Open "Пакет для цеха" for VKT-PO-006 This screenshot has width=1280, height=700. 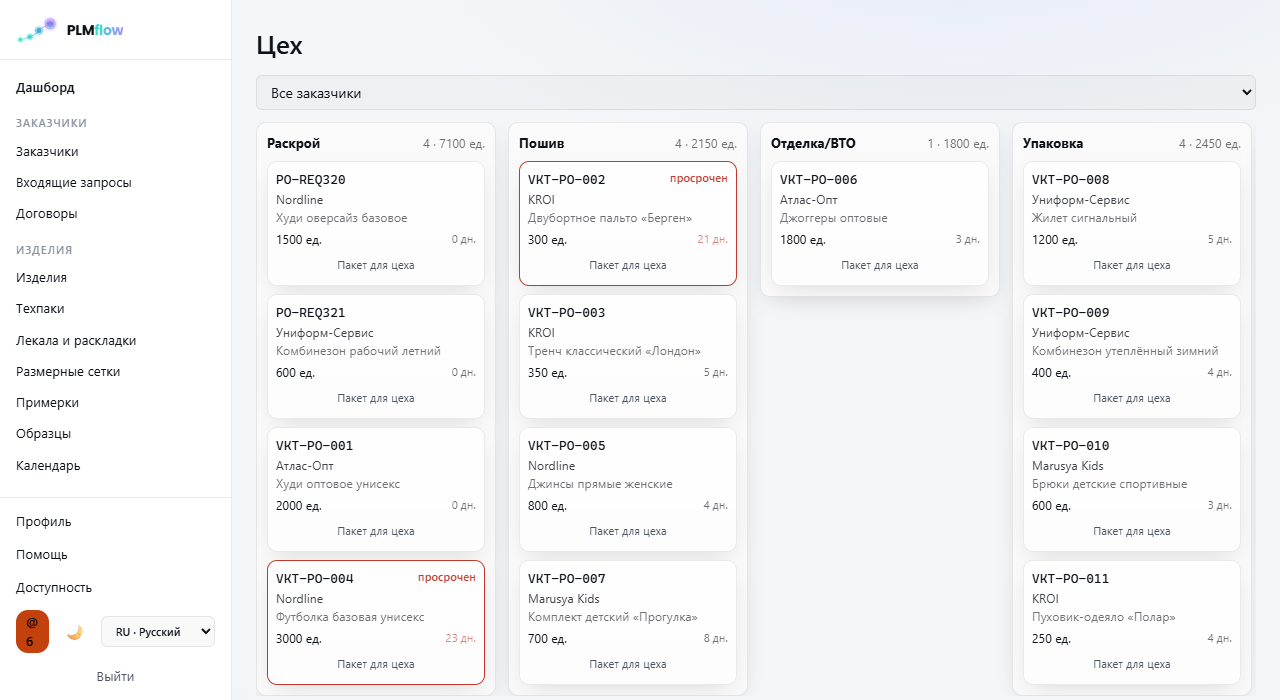point(880,265)
